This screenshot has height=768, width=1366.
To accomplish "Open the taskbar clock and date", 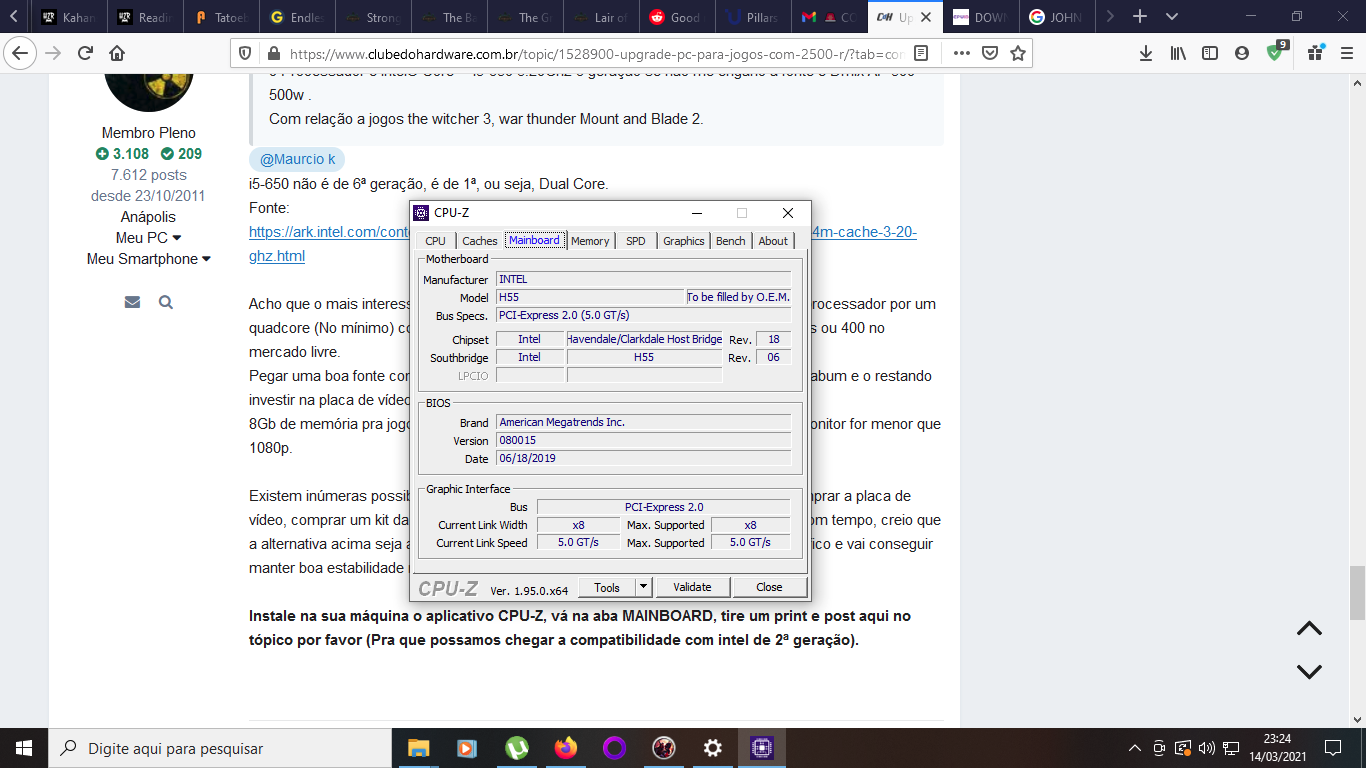I will click(1277, 748).
